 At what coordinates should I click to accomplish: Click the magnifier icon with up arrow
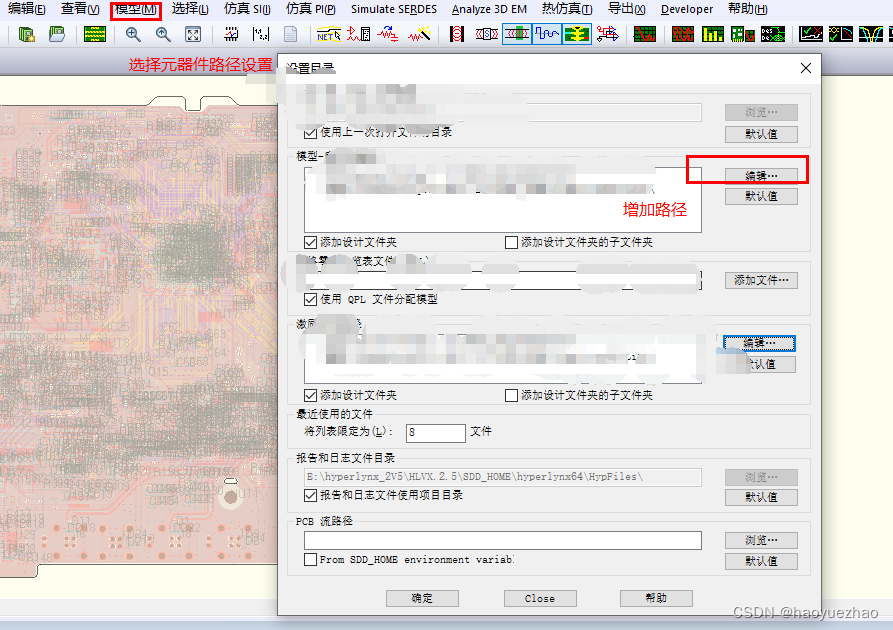point(163,35)
